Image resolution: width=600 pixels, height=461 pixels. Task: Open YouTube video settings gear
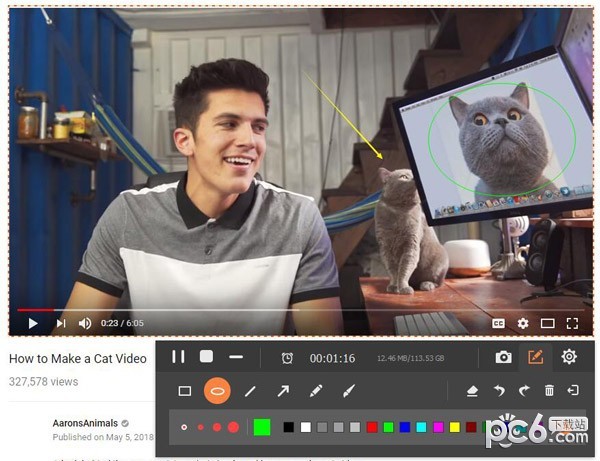pyautogui.click(x=522, y=323)
